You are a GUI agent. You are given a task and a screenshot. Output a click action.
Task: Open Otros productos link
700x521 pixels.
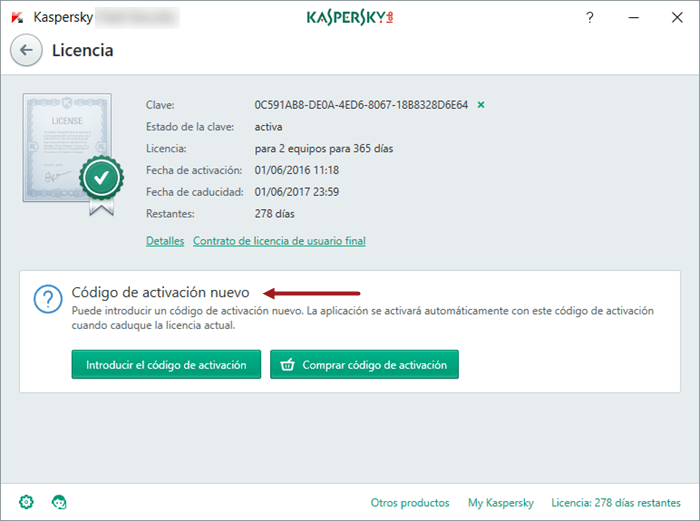(410, 503)
